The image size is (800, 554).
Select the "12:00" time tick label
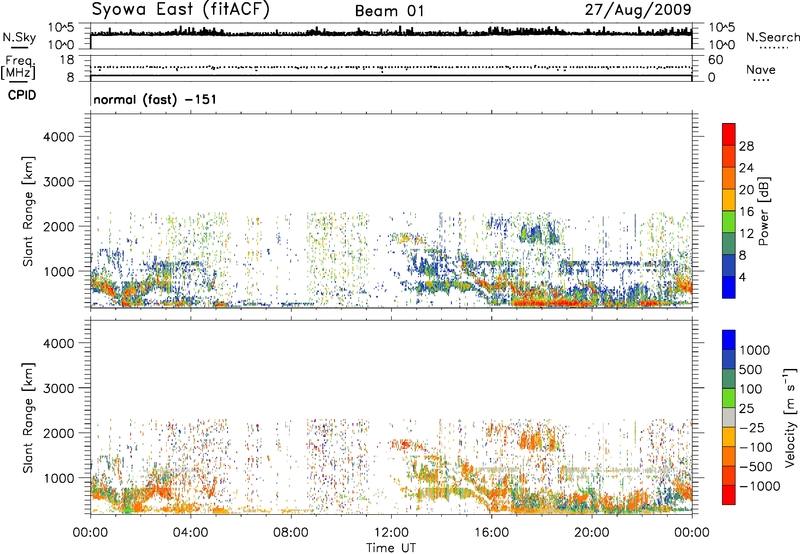(391, 533)
